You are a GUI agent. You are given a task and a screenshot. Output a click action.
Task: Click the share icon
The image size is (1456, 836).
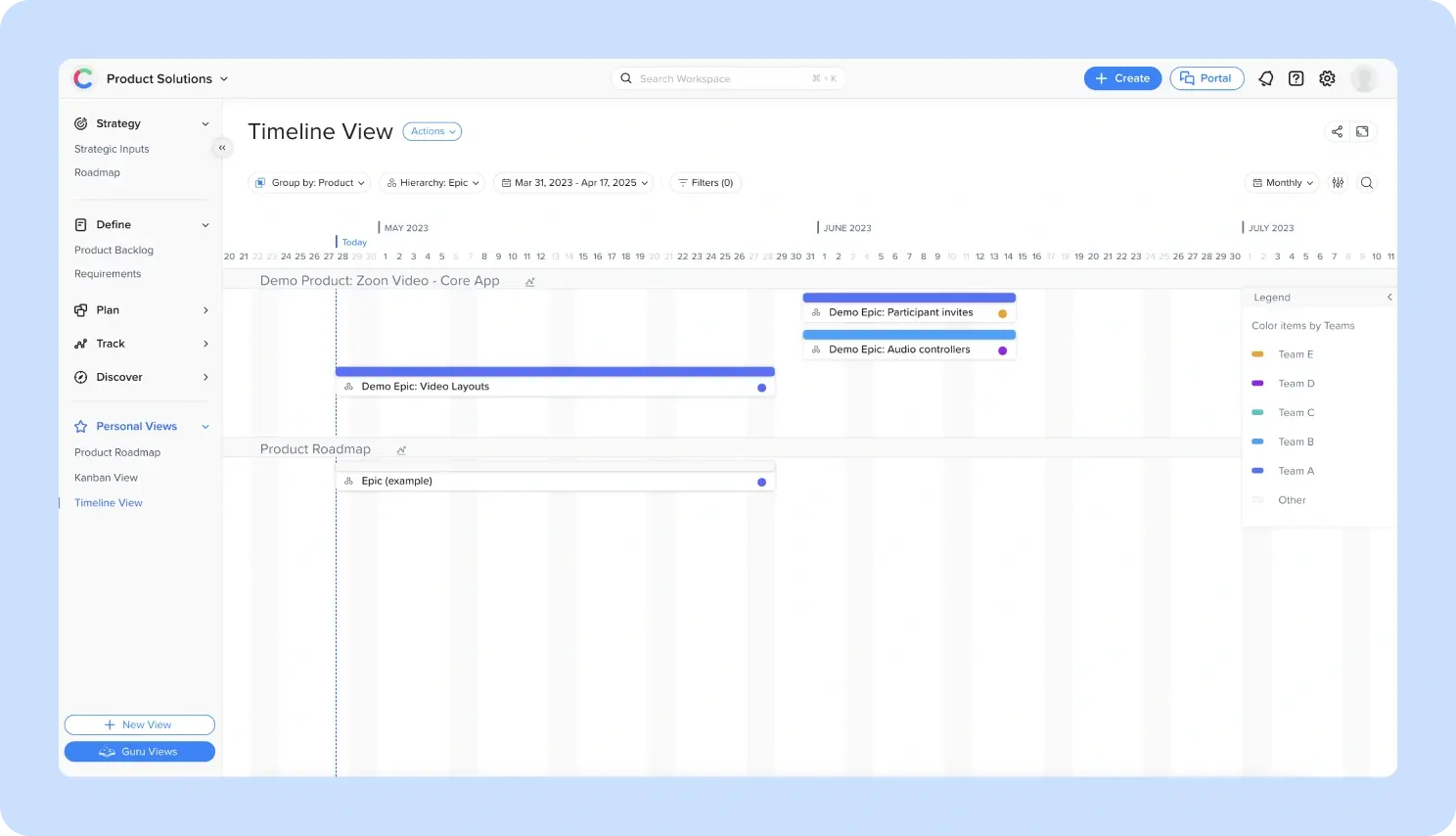(1337, 131)
